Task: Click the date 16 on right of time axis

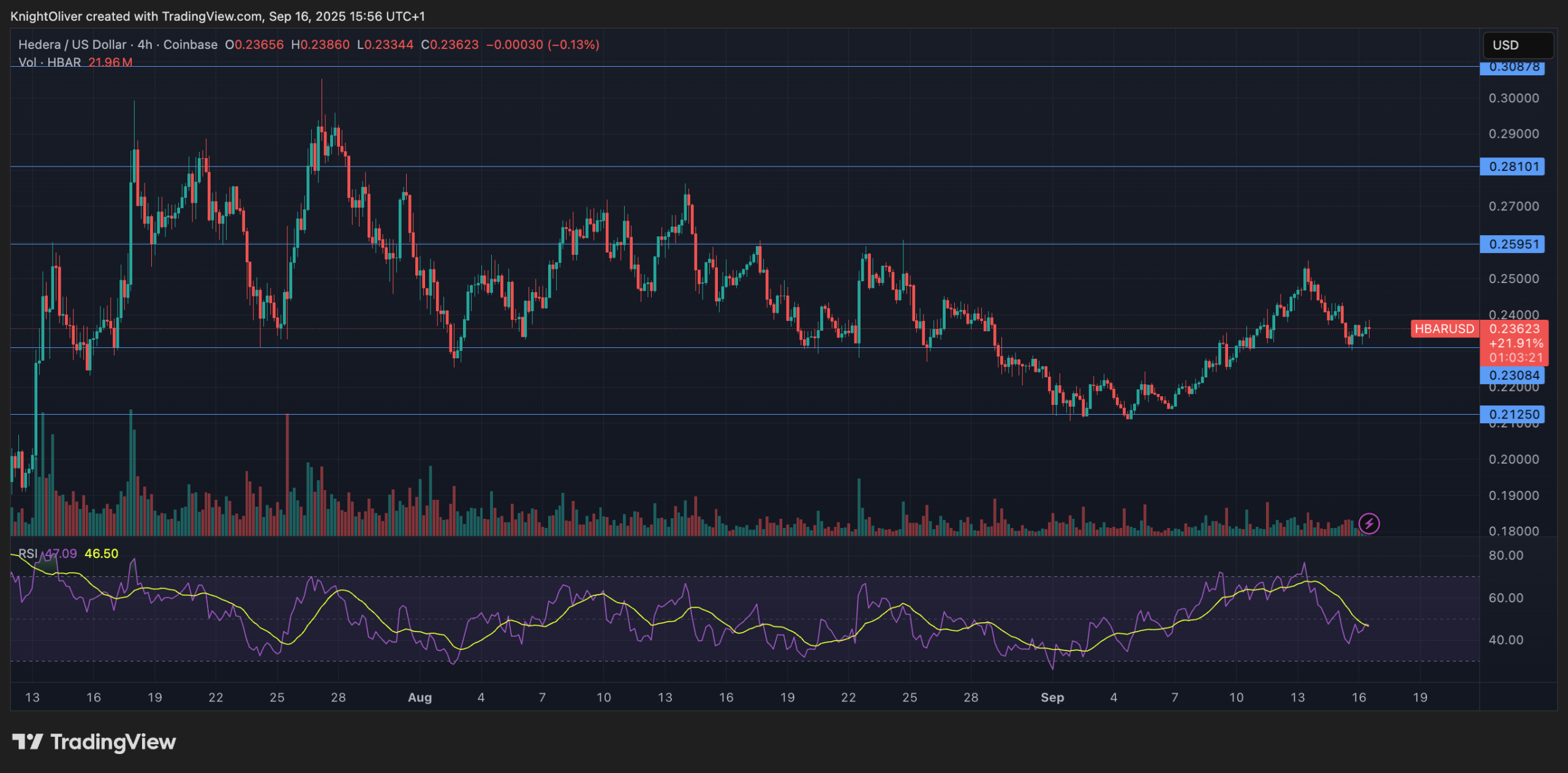Action: pos(1359,698)
